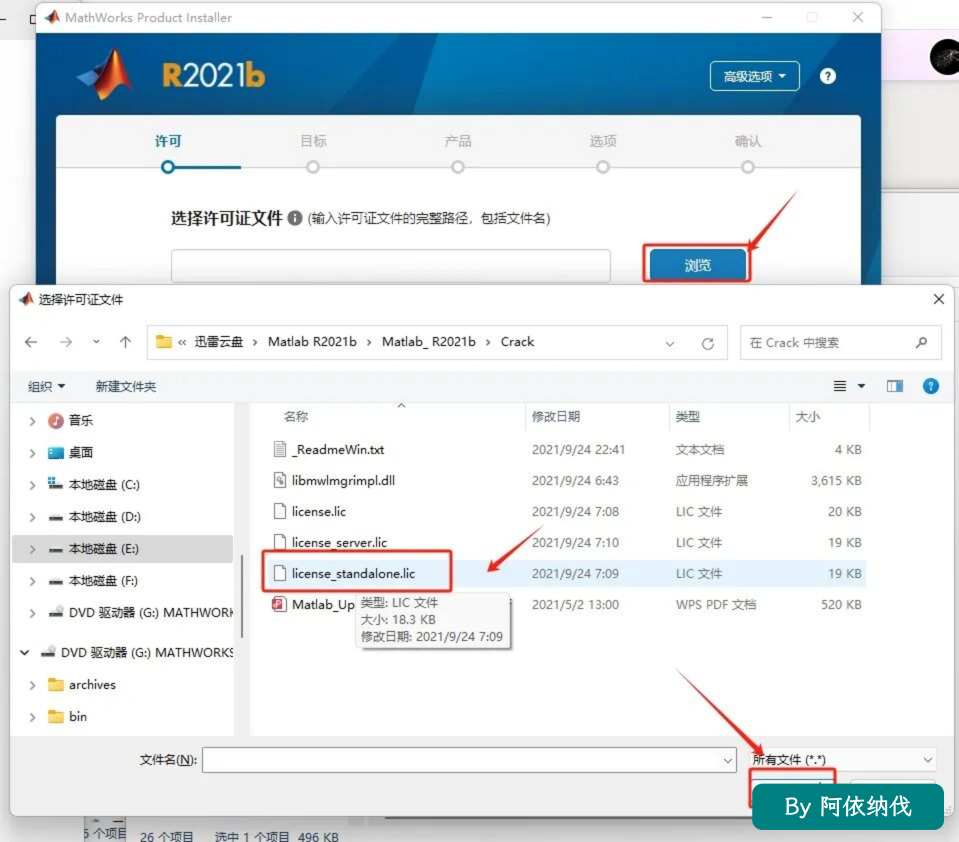The image size is (959, 842).
Task: Select the Matlab_Up PDF file icon
Action: [x=280, y=605]
